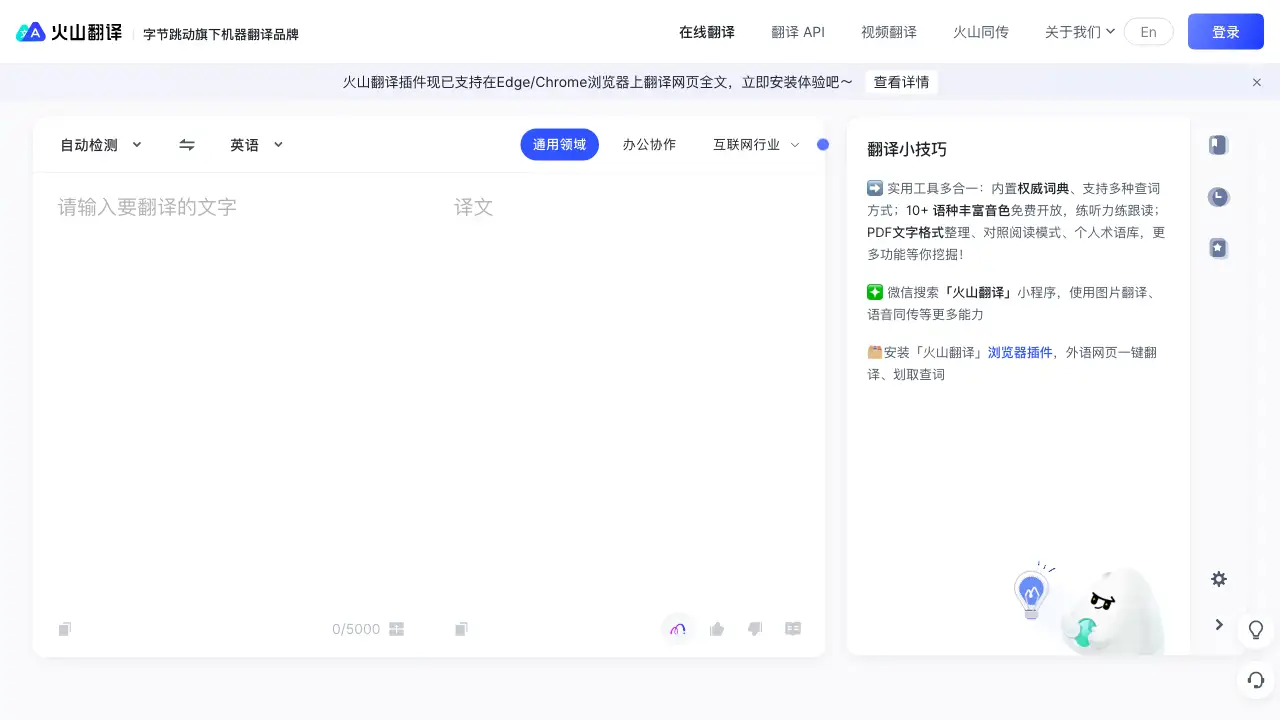Switch to the 办公协作 translation domain tab
1280x720 pixels.
click(x=649, y=144)
